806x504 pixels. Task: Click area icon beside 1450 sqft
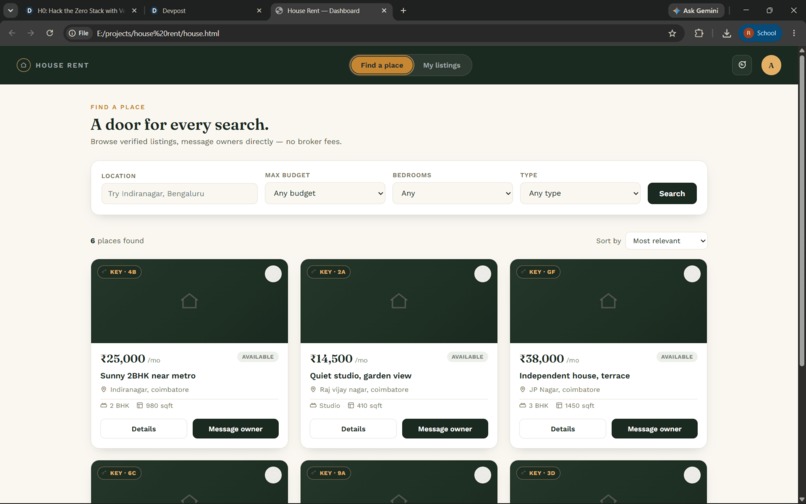click(x=558, y=405)
